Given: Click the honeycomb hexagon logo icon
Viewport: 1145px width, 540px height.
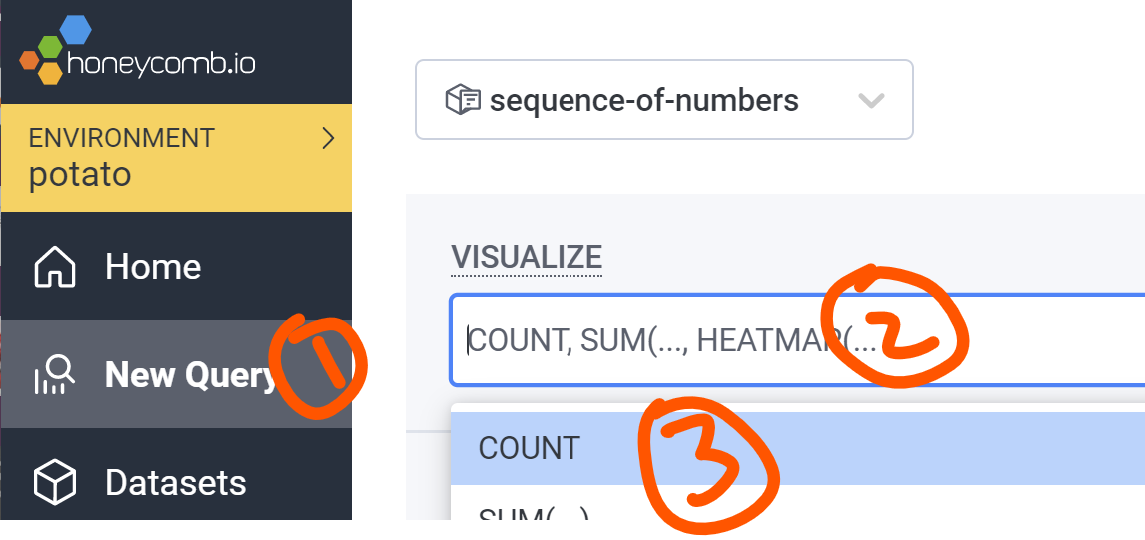Looking at the screenshot, I should (55, 50).
